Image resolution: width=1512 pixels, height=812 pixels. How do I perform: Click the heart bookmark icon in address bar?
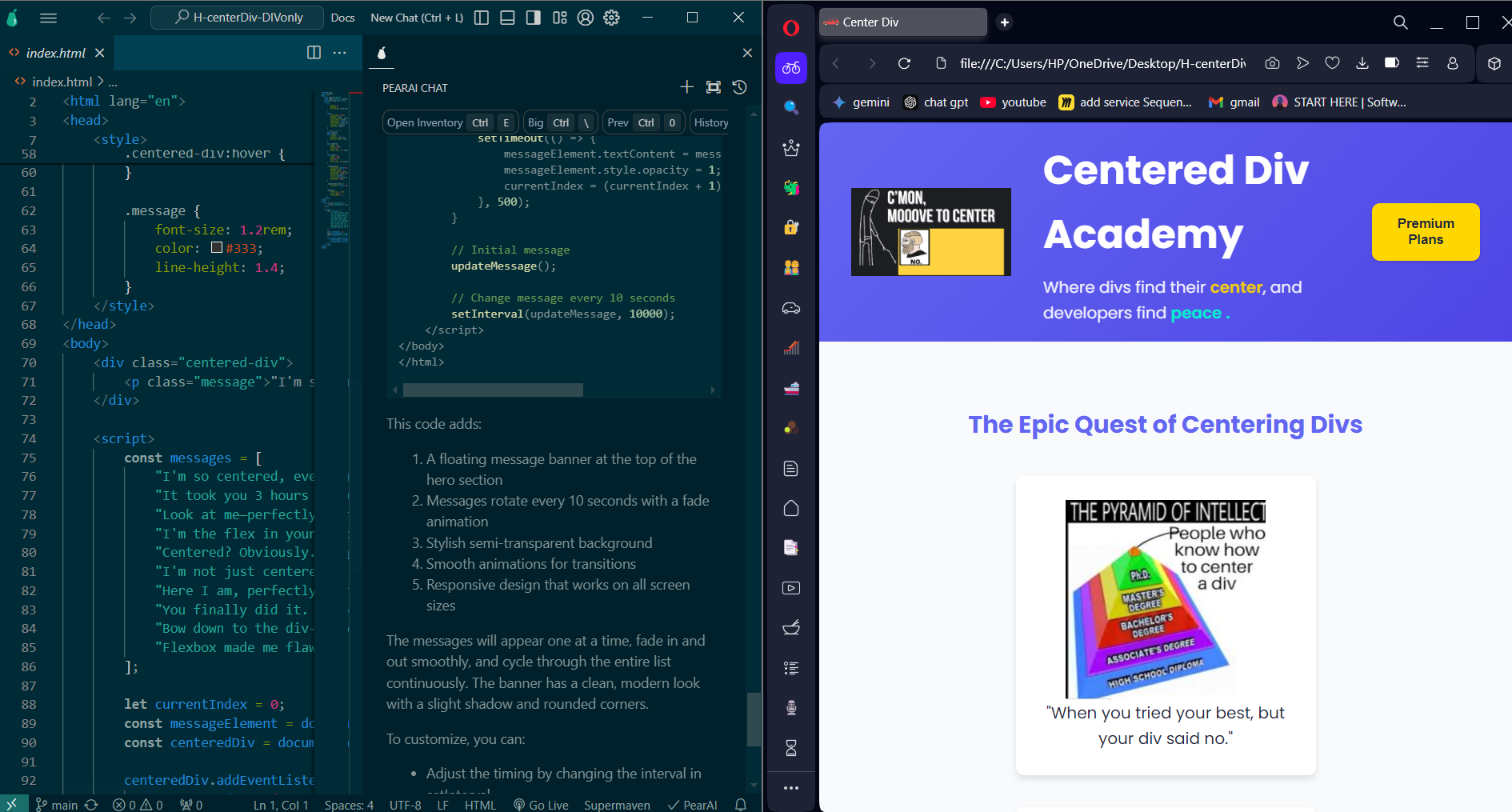[1332, 63]
